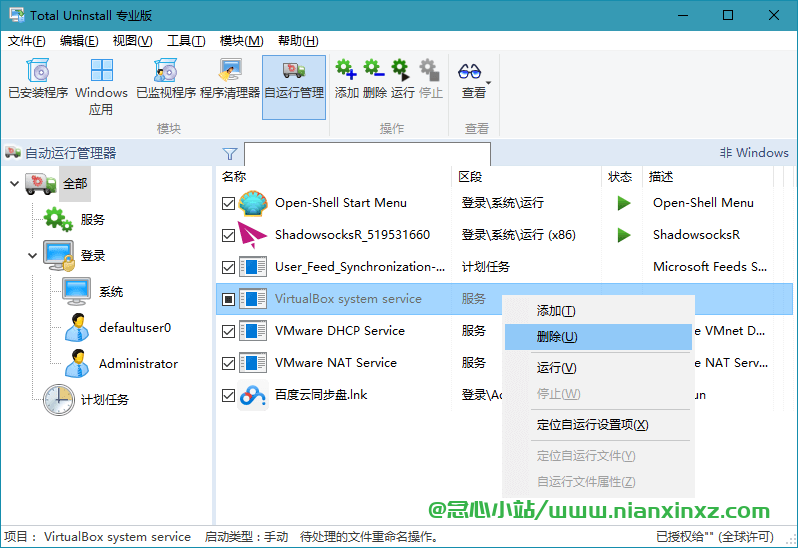This screenshot has height=548, width=798.
Task: Click Open-Shell running status arrow
Action: (x=623, y=203)
